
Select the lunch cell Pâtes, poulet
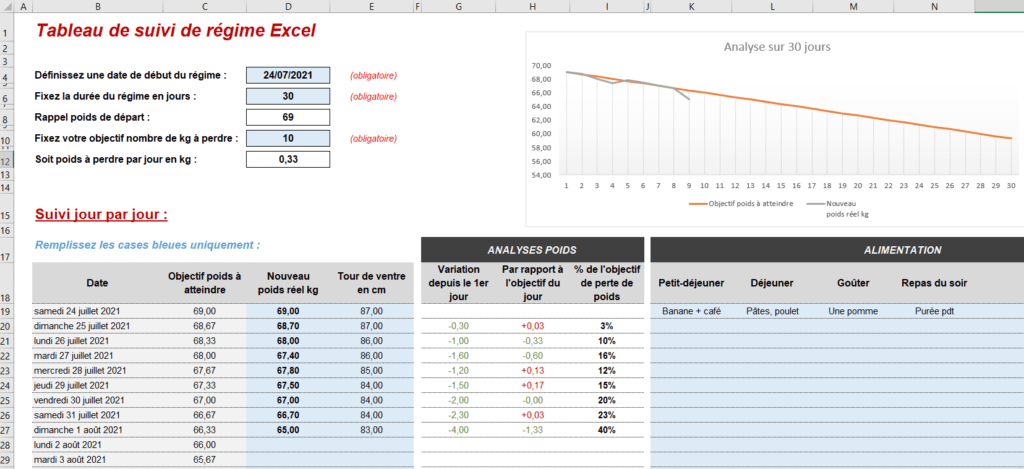(x=772, y=311)
